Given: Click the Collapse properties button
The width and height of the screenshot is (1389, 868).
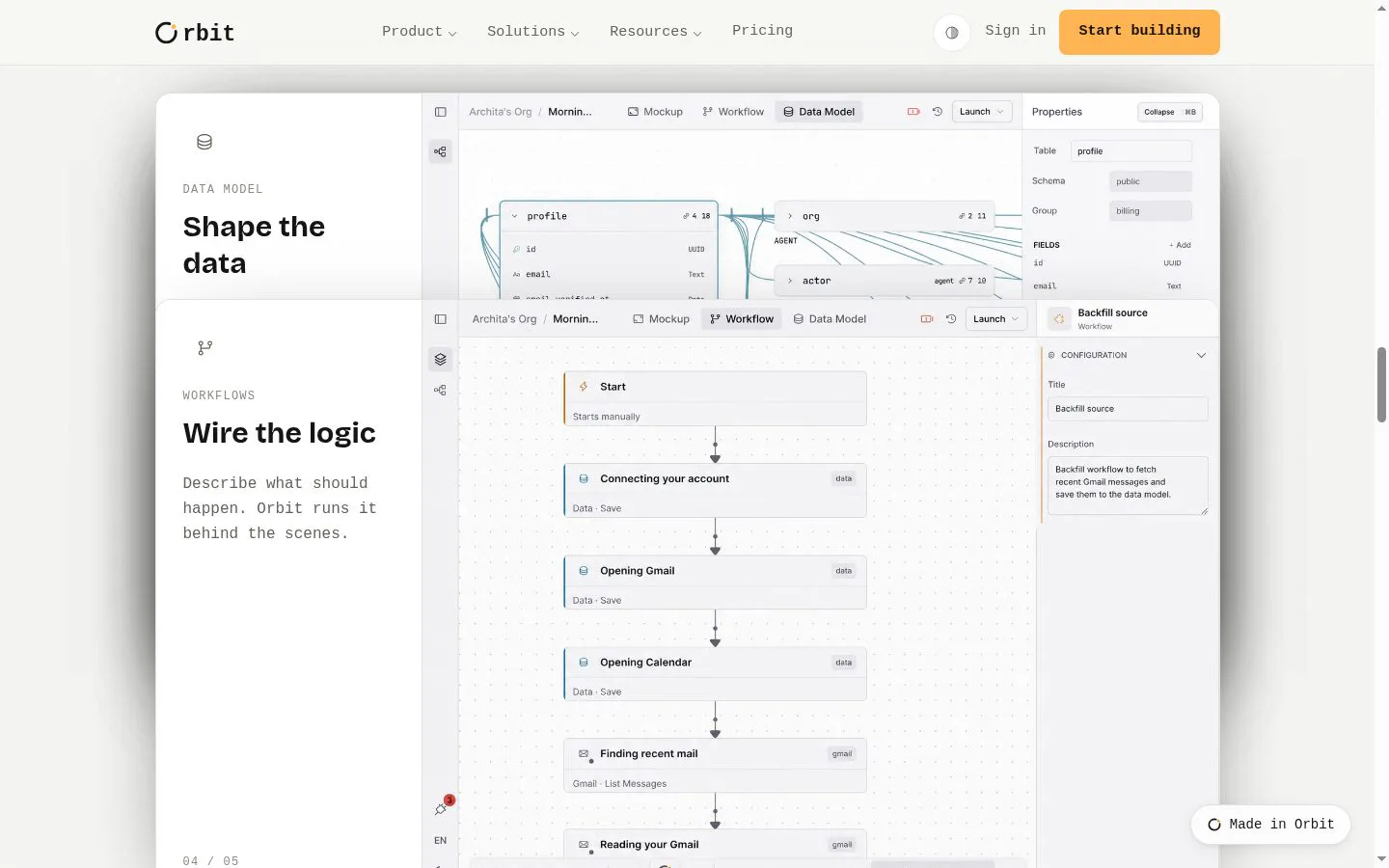Looking at the screenshot, I should 1170,112.
